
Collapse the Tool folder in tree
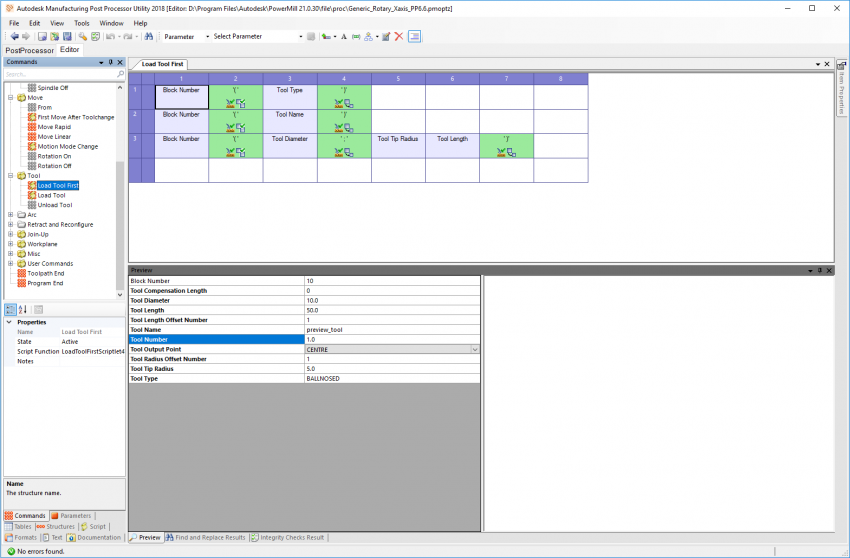pyautogui.click(x=10, y=176)
